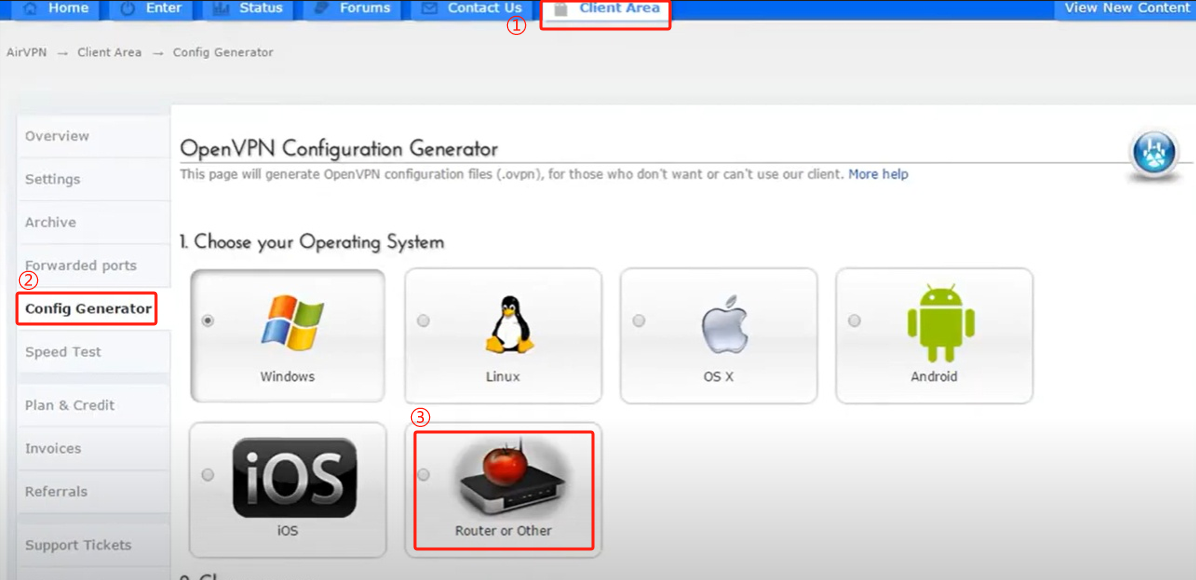The image size is (1196, 580).
Task: Click the tomato router icon
Action: (511, 479)
